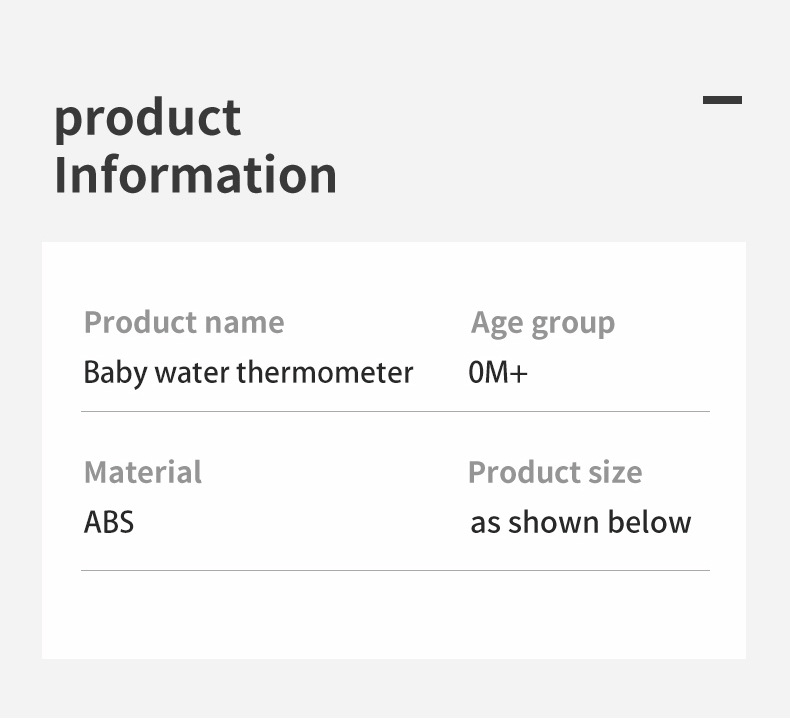Click the "as shown below" text

(x=580, y=522)
